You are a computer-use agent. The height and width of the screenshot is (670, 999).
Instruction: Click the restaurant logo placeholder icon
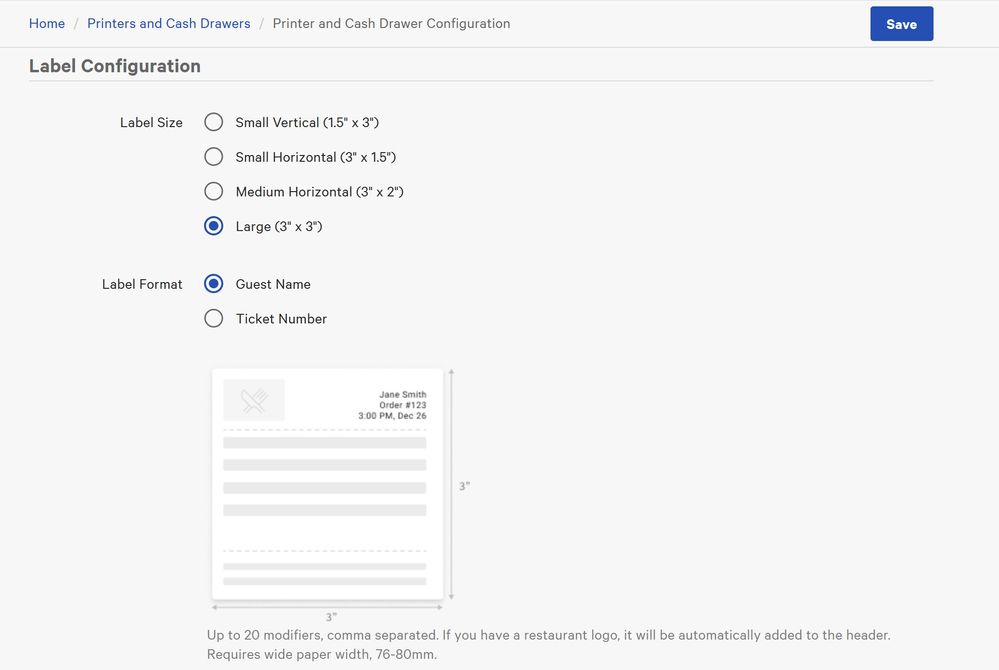pos(254,400)
